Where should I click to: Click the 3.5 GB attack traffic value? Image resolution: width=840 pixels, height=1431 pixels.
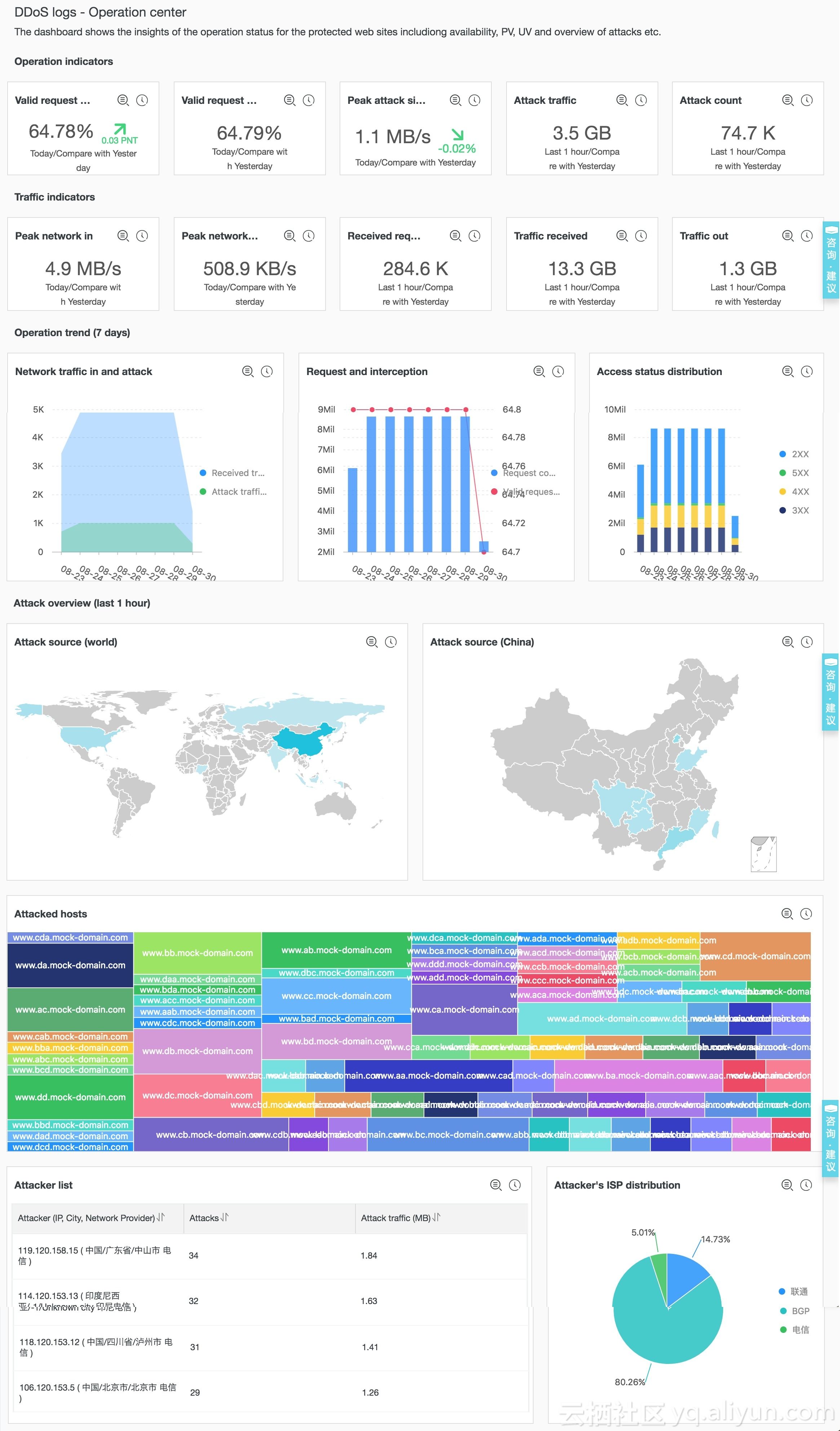(x=582, y=133)
